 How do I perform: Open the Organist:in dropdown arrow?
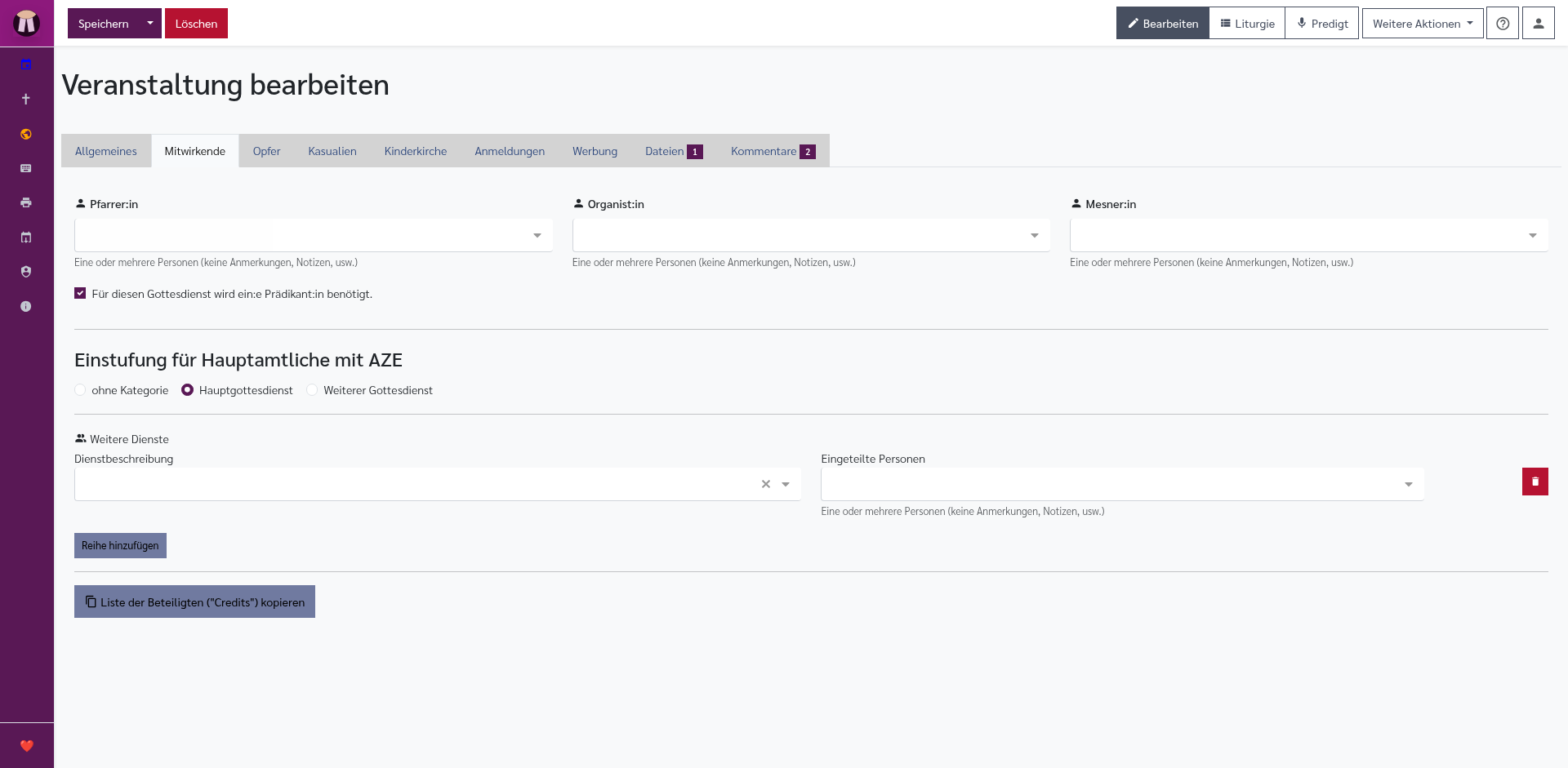coord(1035,235)
